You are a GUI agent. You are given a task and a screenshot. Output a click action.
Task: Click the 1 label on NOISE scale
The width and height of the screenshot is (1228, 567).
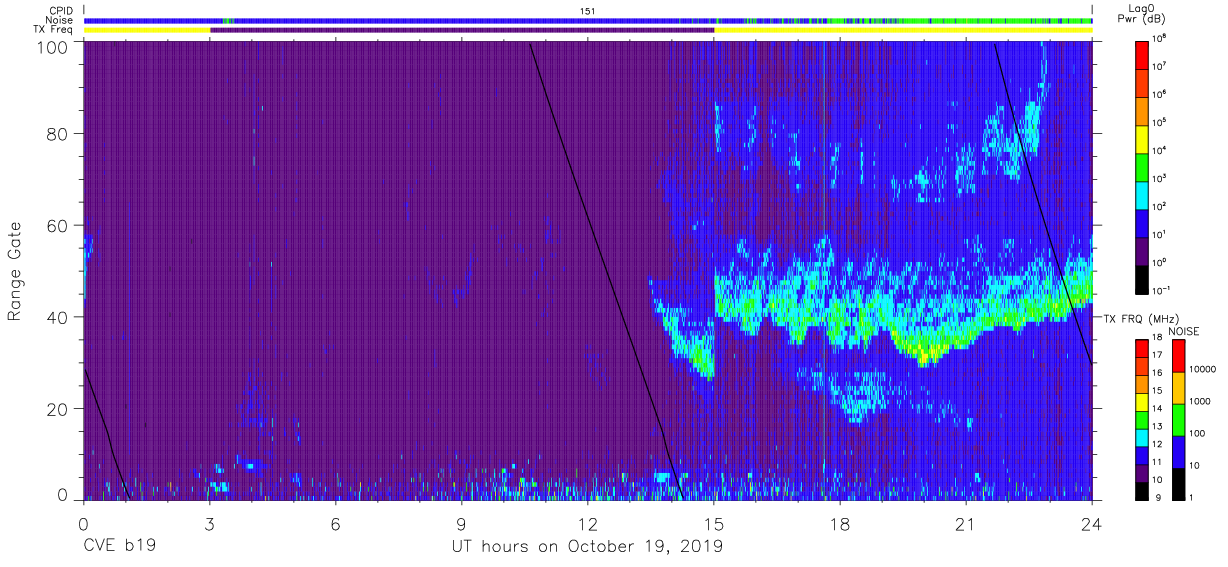(x=1191, y=497)
